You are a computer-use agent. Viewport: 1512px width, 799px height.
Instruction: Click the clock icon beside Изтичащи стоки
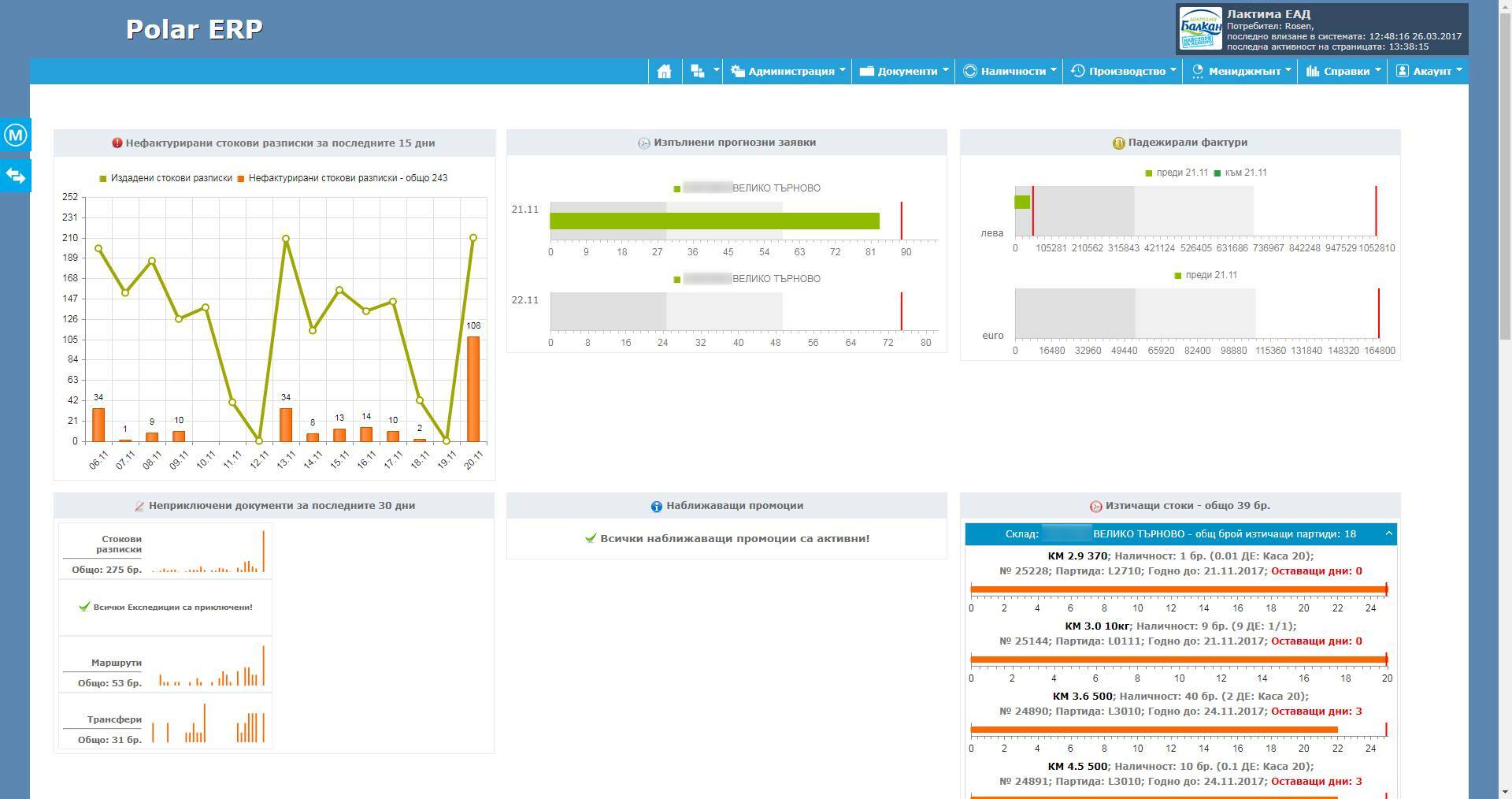click(x=1095, y=507)
